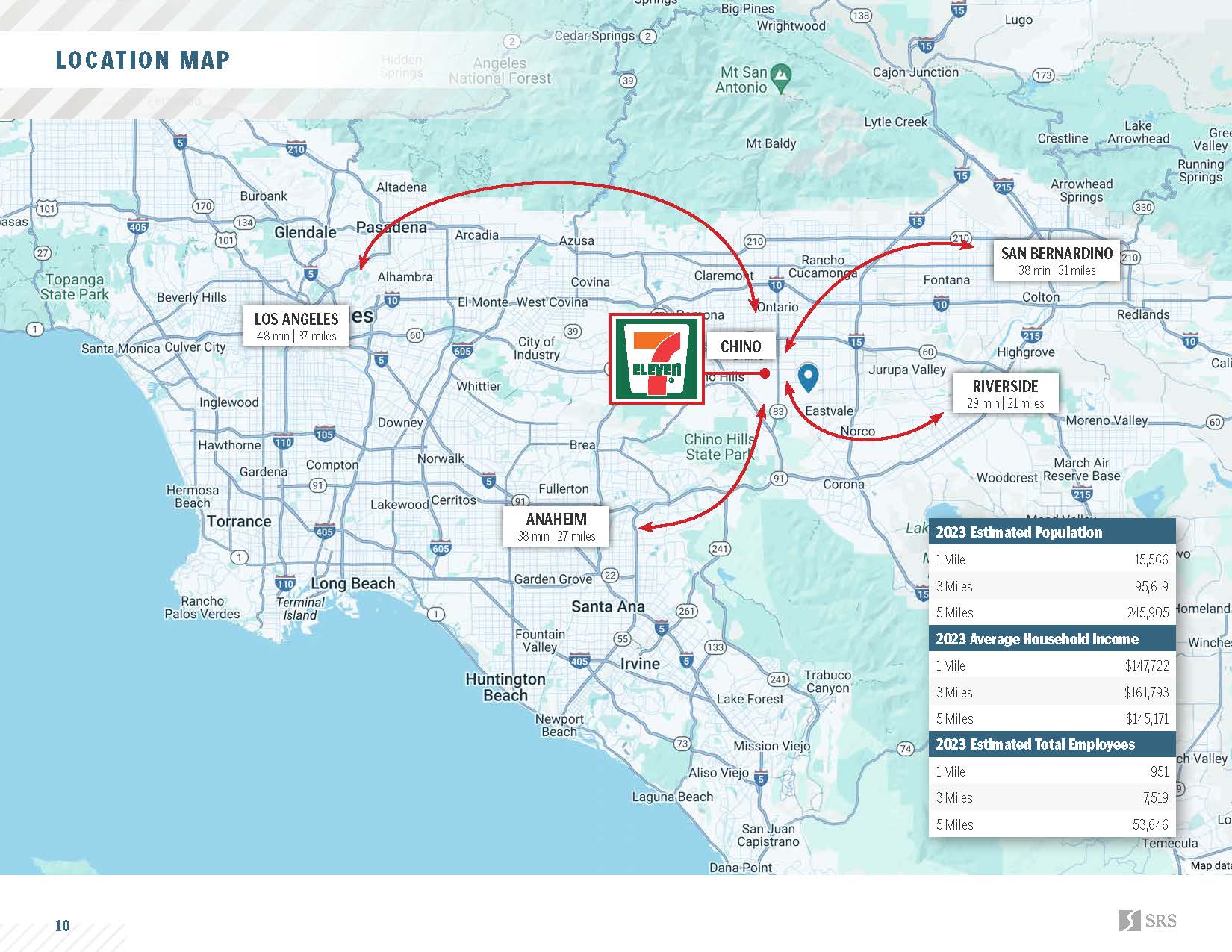Click the ANAHEIM distance callout
This screenshot has width=1232, height=952.
coord(556,526)
